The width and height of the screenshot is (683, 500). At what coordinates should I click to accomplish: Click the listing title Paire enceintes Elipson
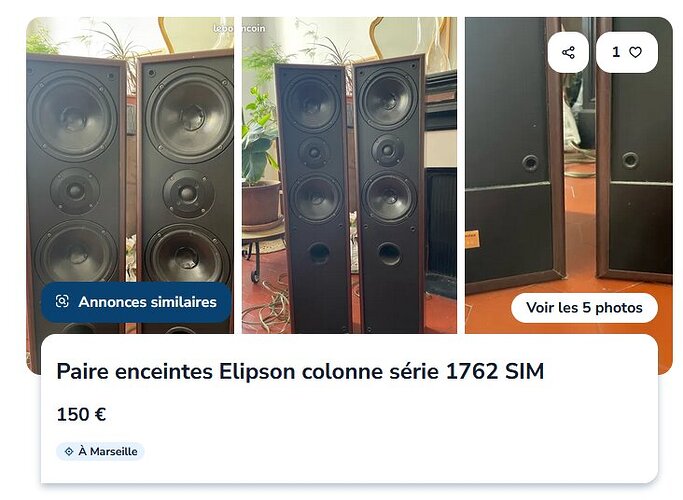click(x=300, y=372)
